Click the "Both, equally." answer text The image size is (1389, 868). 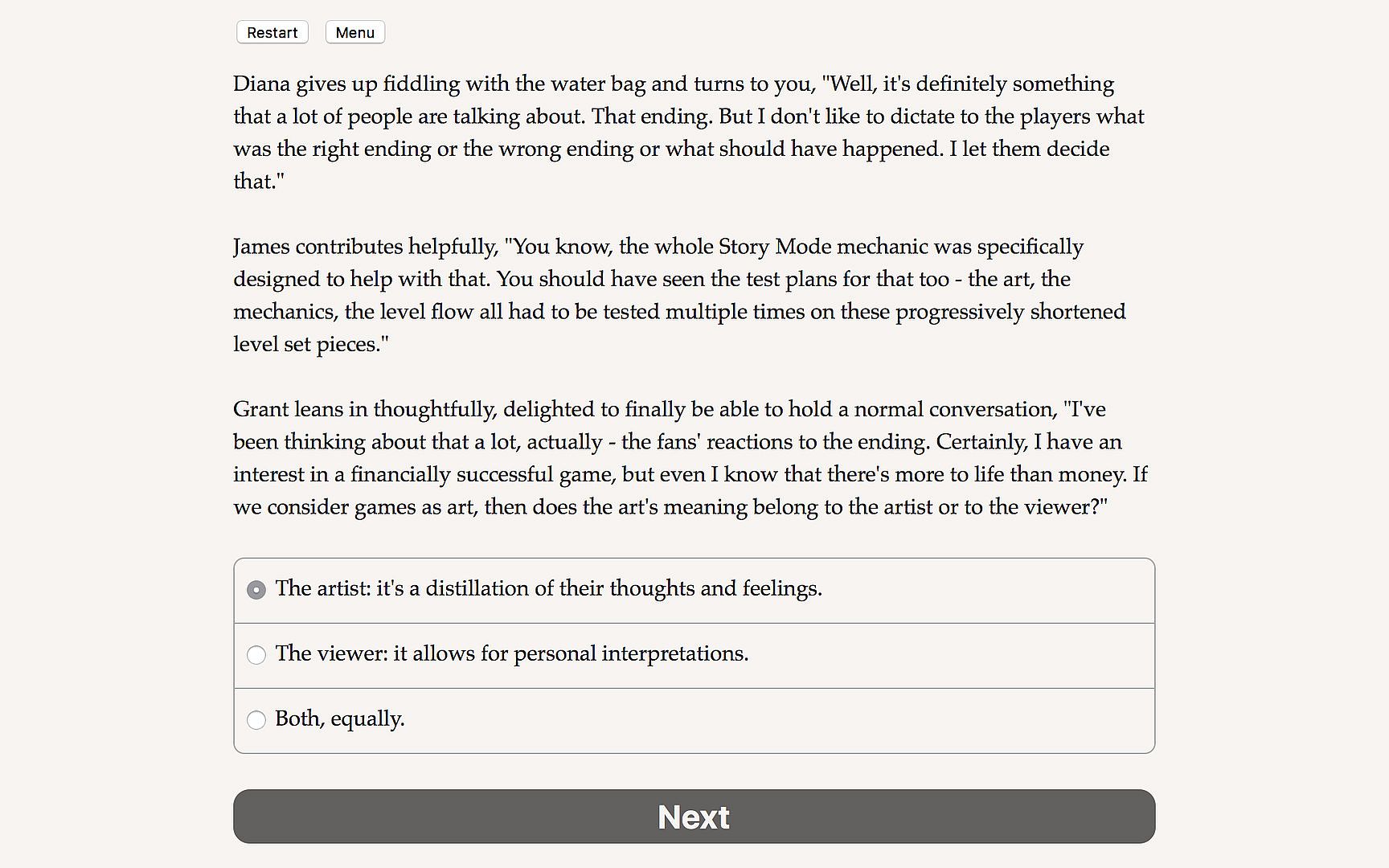pyautogui.click(x=339, y=719)
